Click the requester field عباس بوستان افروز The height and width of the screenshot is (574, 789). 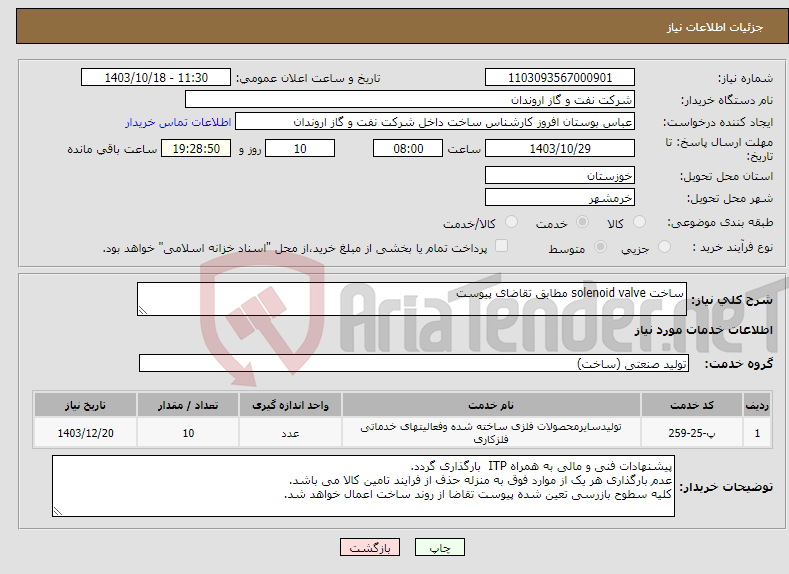pyautogui.click(x=435, y=122)
